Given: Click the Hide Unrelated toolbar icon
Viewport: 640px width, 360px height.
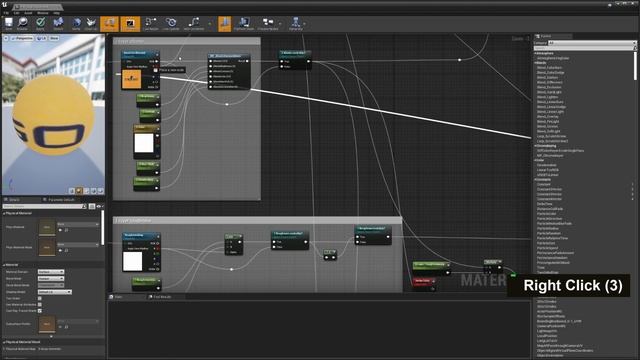Looking at the screenshot, I should point(194,23).
